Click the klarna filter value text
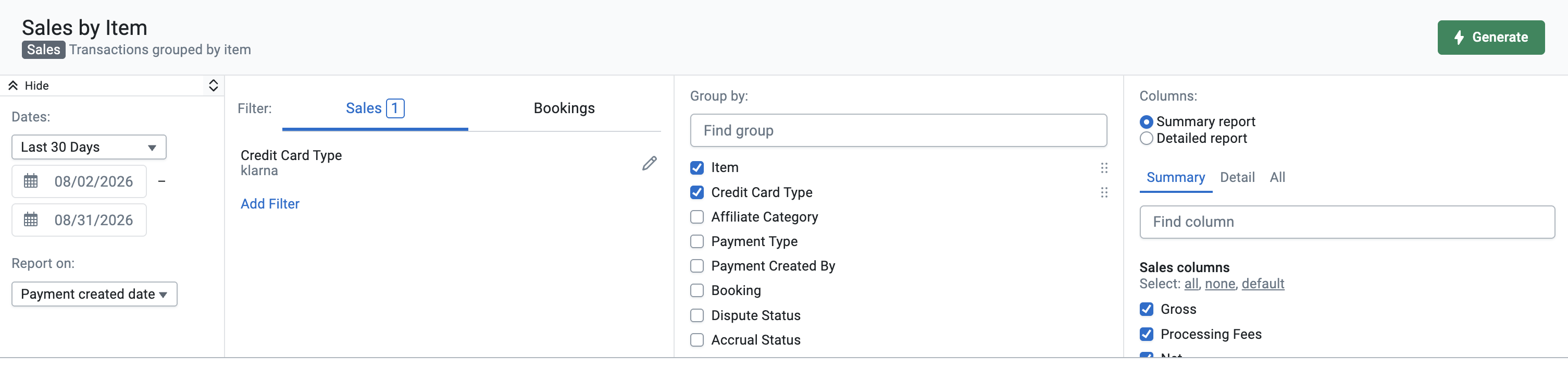 (x=259, y=172)
